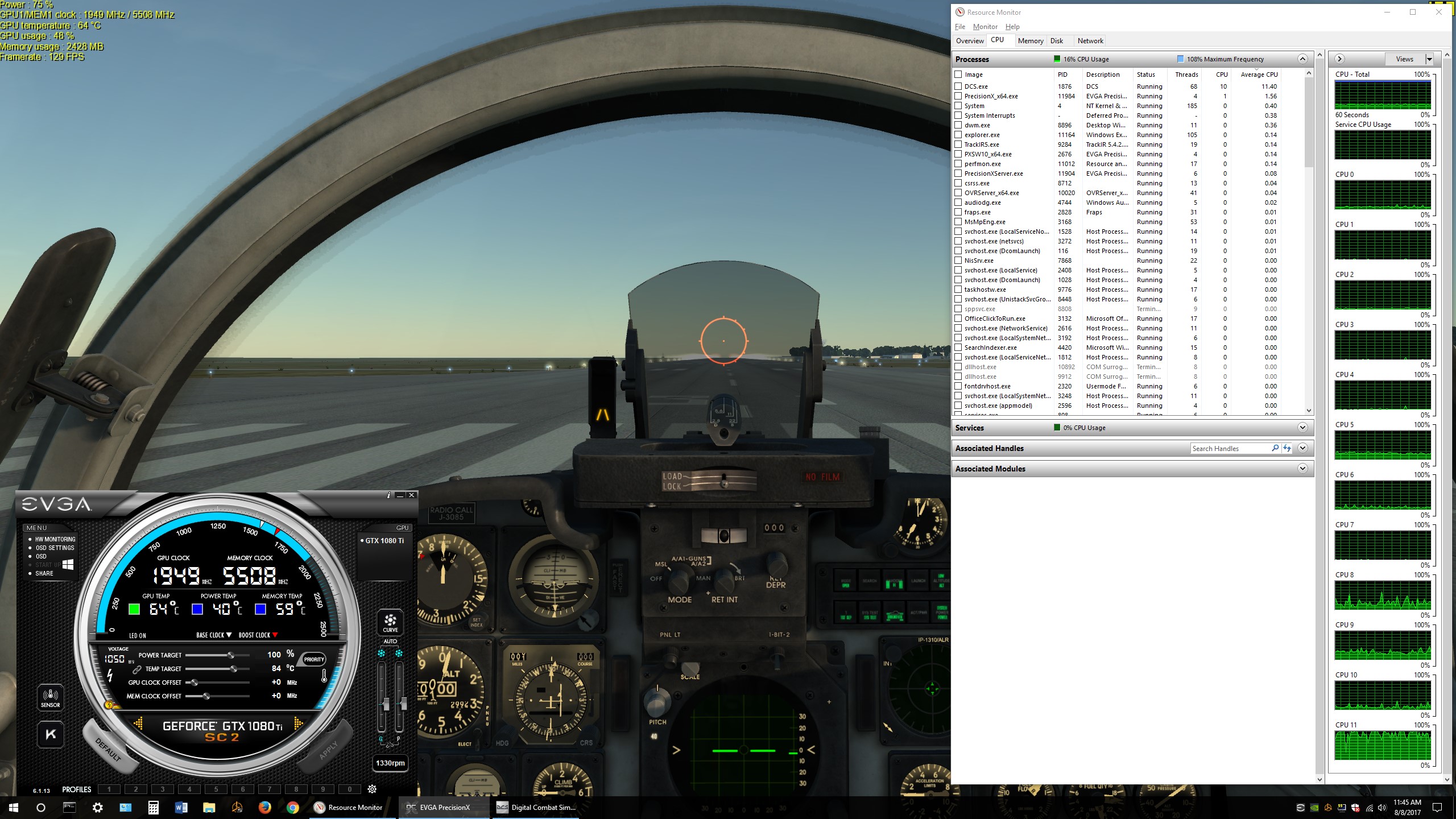Screen dimensions: 1456x819
Task: Open Microsoft Word from the taskbar
Action: [x=181, y=807]
